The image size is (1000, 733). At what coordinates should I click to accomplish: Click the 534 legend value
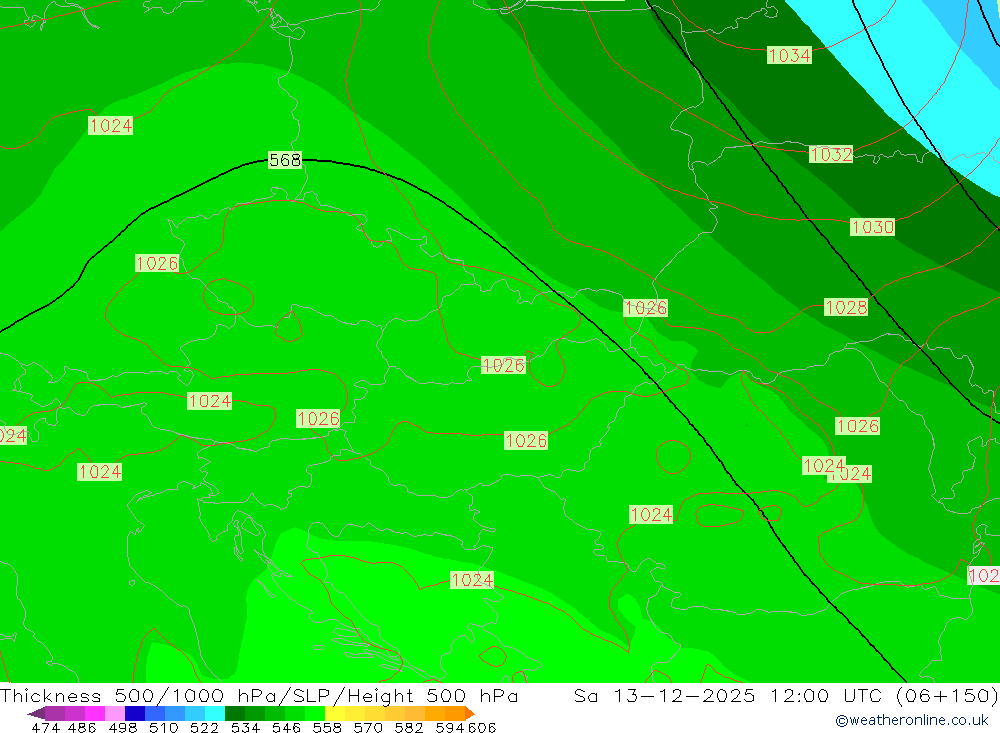pyautogui.click(x=245, y=728)
